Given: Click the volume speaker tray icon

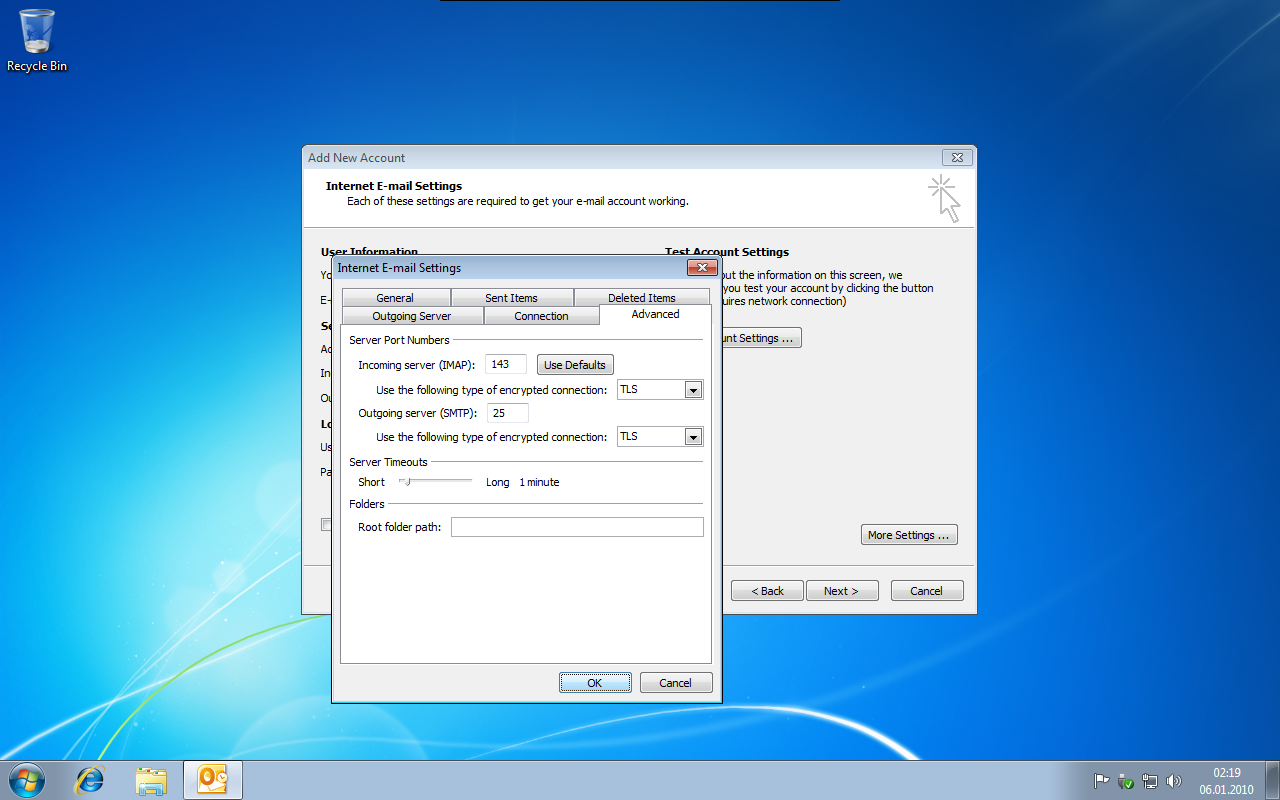Looking at the screenshot, I should pos(1173,781).
